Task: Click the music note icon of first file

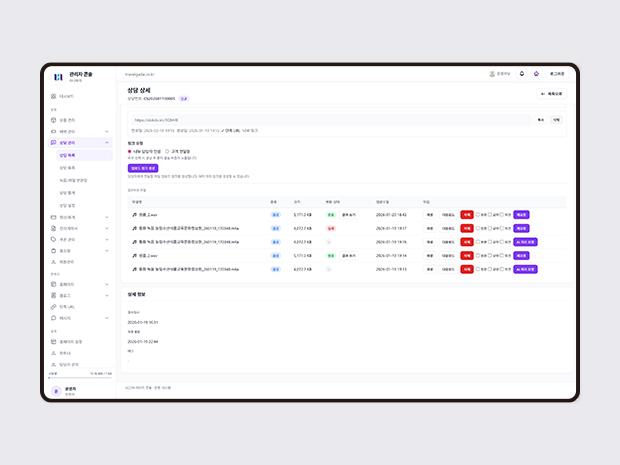Action: pyautogui.click(x=134, y=214)
